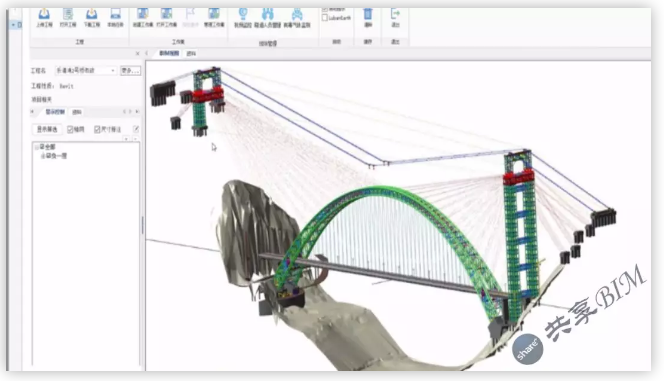Image resolution: width=664 pixels, height=381 pixels.
Task: Open Tunnel Personnel Management (隧道人员管理)
Action: 268,14
